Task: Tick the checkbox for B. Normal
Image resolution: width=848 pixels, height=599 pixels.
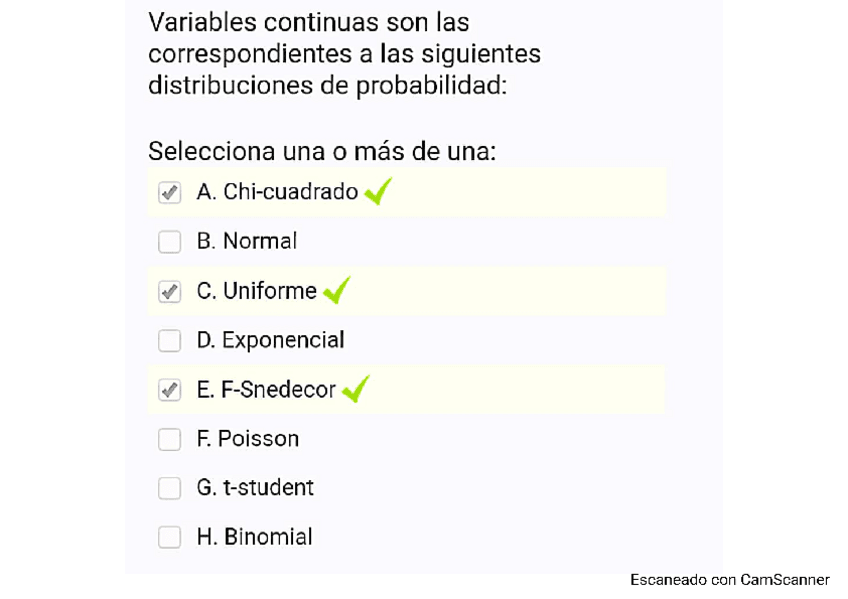Action: point(170,242)
